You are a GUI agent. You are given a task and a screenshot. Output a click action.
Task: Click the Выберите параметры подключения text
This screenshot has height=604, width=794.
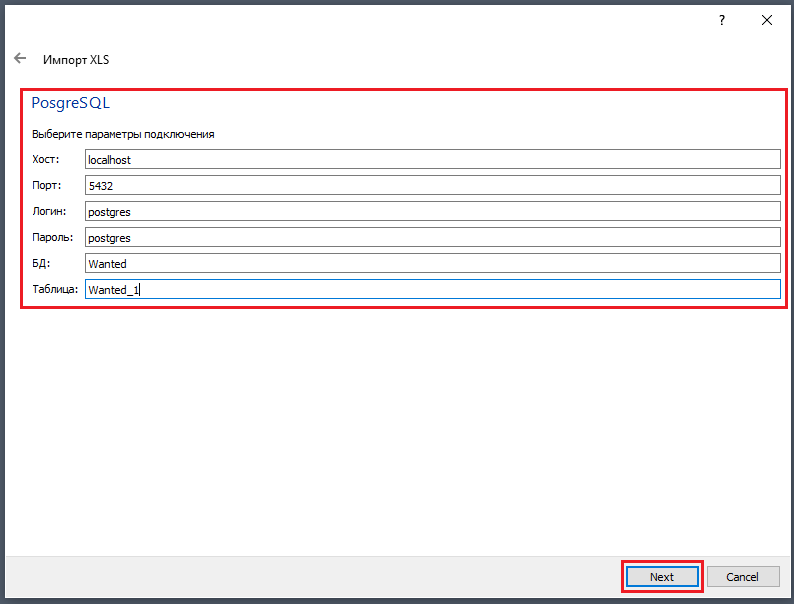point(123,133)
